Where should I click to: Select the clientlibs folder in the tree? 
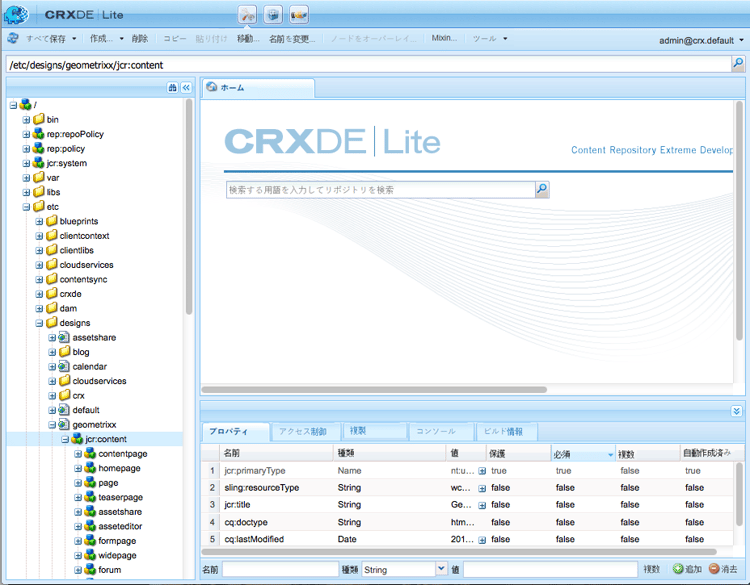[77, 250]
